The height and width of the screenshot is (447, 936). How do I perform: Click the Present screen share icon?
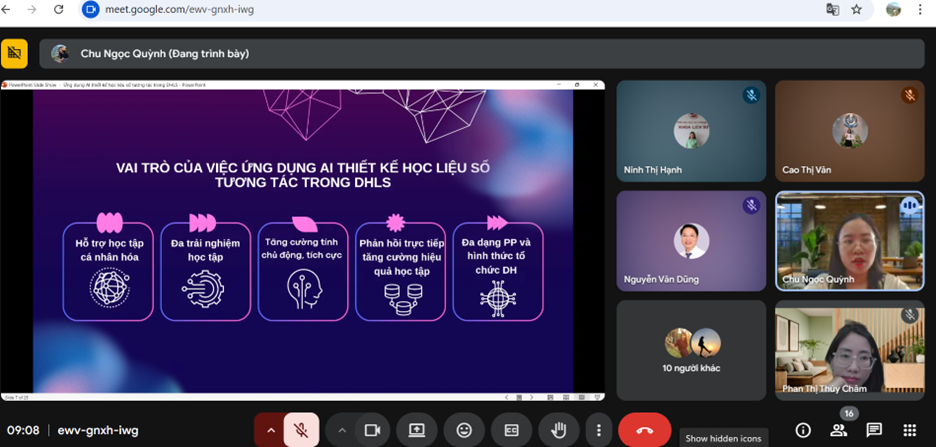point(417,430)
